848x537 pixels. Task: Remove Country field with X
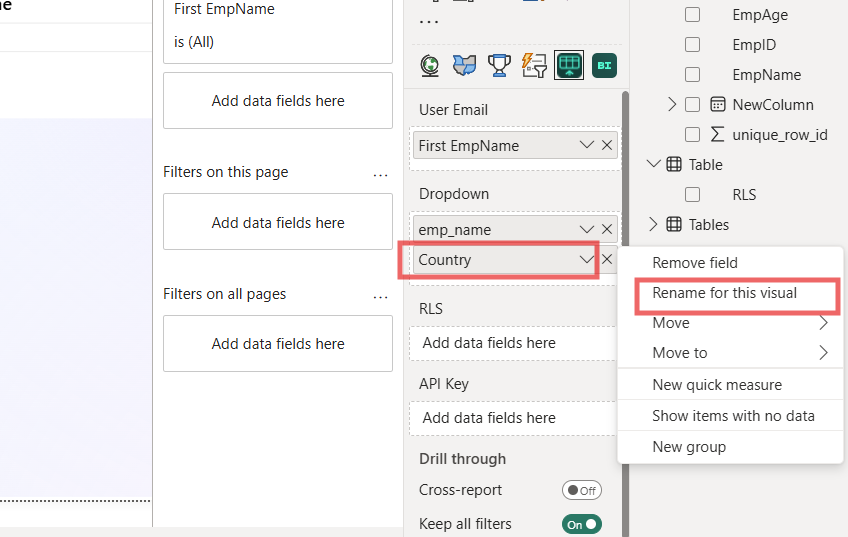607,259
